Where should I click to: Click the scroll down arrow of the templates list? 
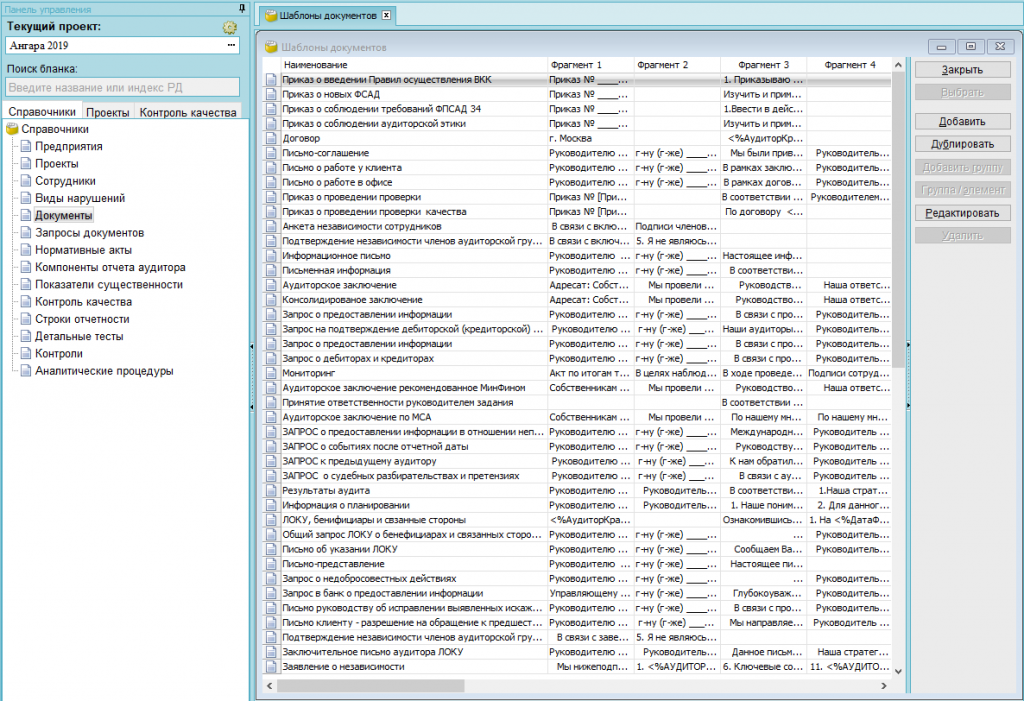pyautogui.click(x=898, y=671)
